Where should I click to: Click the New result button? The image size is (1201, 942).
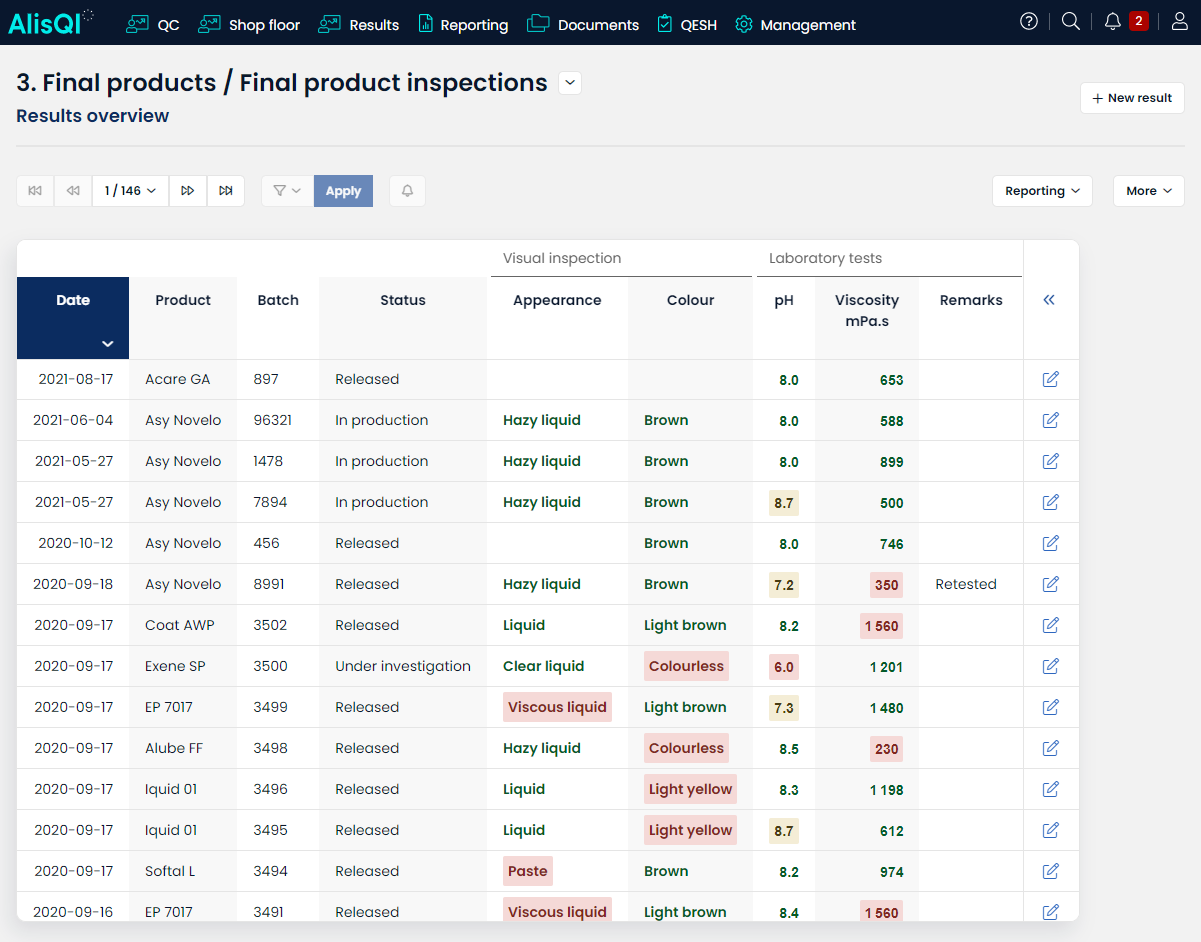(1132, 98)
